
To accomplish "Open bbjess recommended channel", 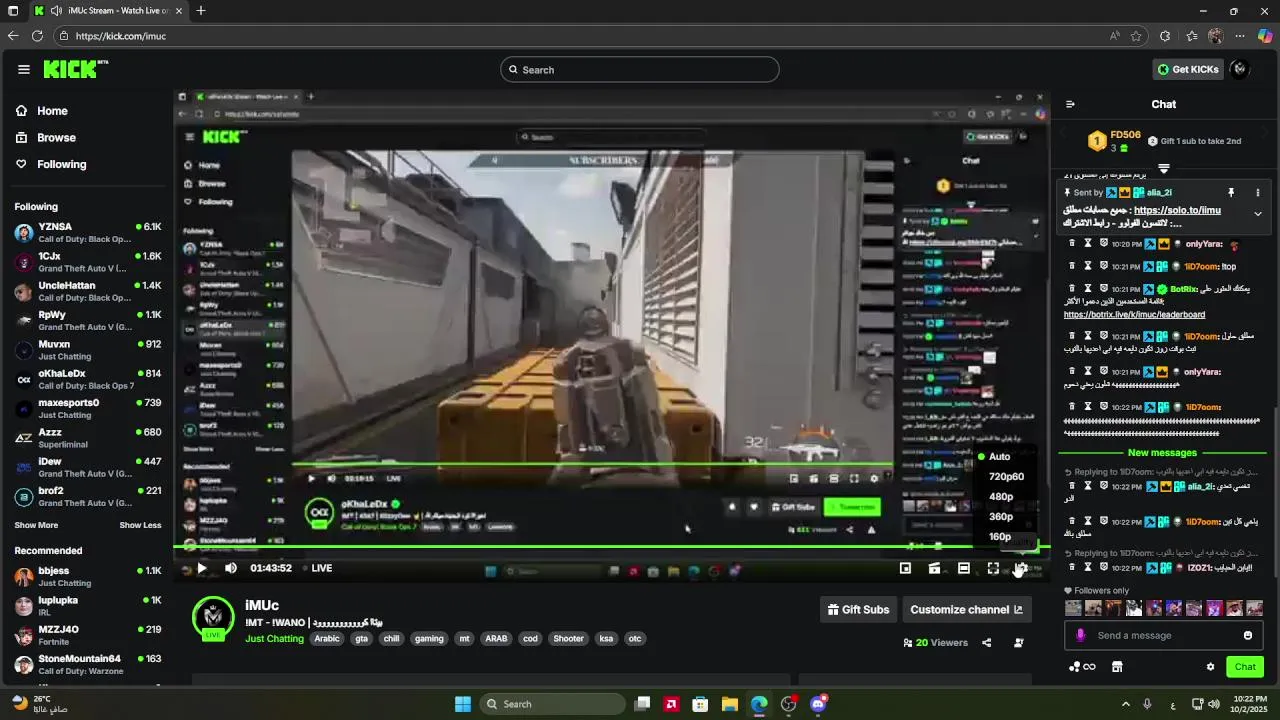I will coord(87,577).
